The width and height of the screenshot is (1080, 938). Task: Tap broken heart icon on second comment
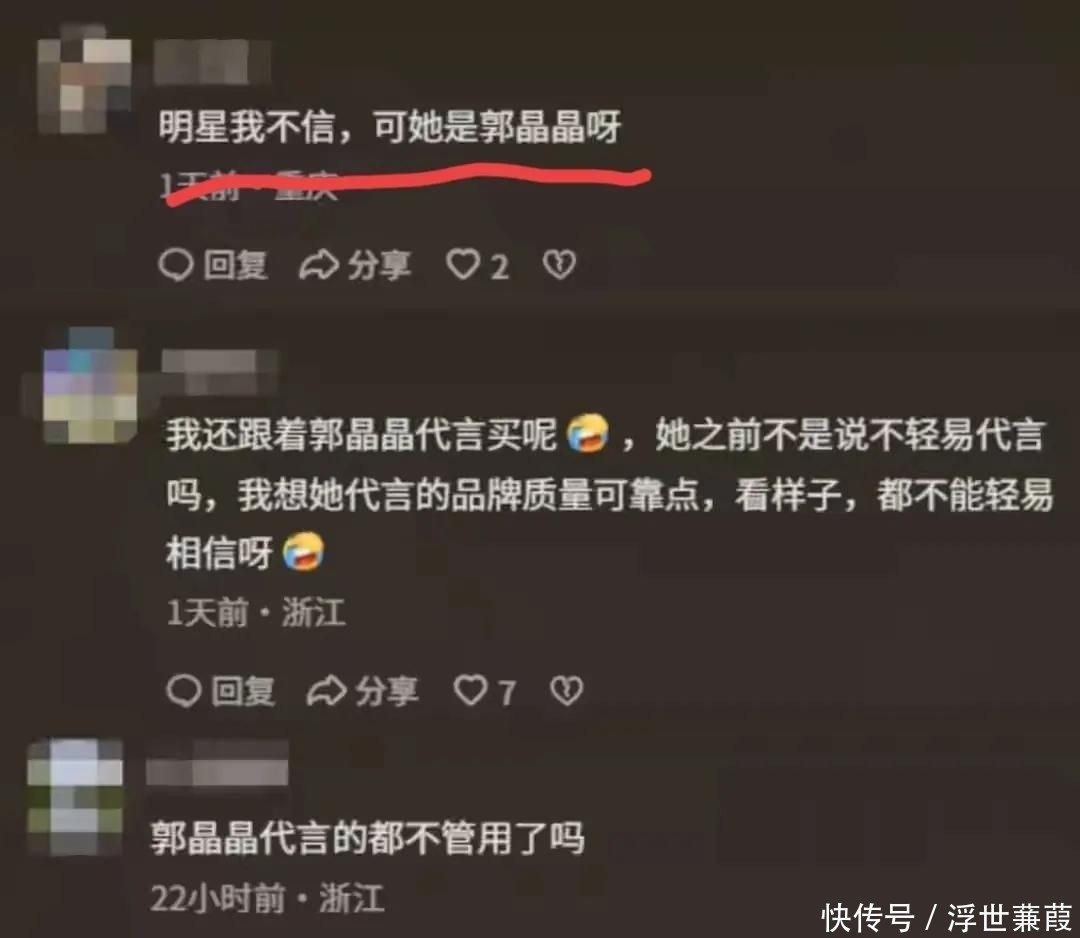(567, 691)
